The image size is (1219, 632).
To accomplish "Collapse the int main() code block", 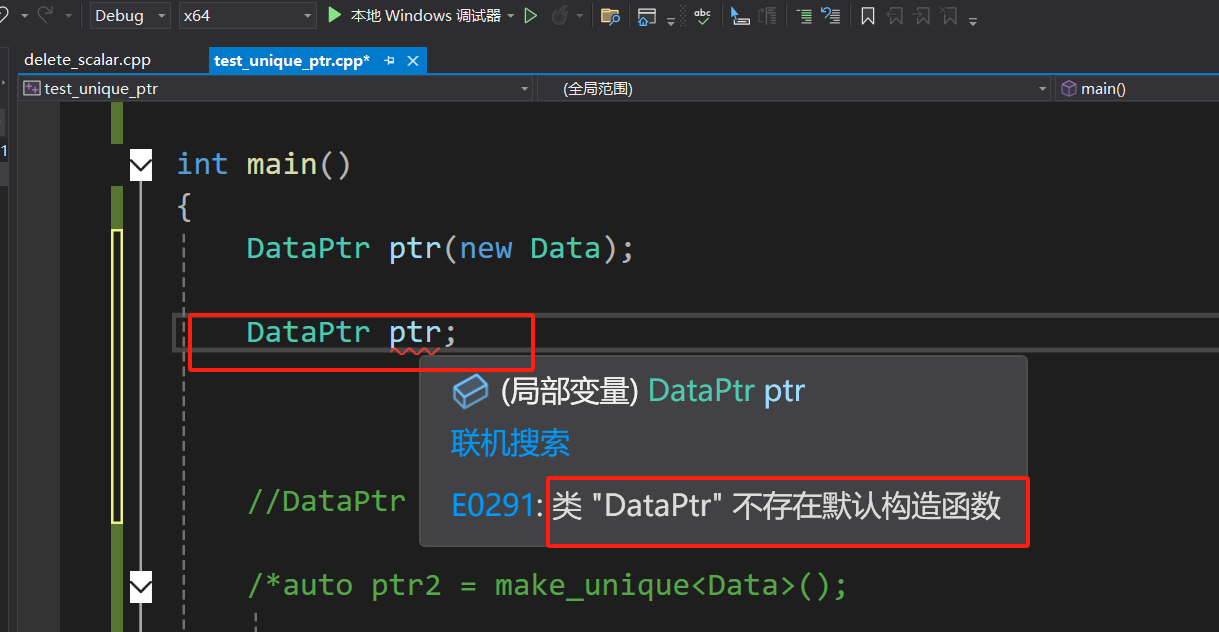I will point(141,165).
